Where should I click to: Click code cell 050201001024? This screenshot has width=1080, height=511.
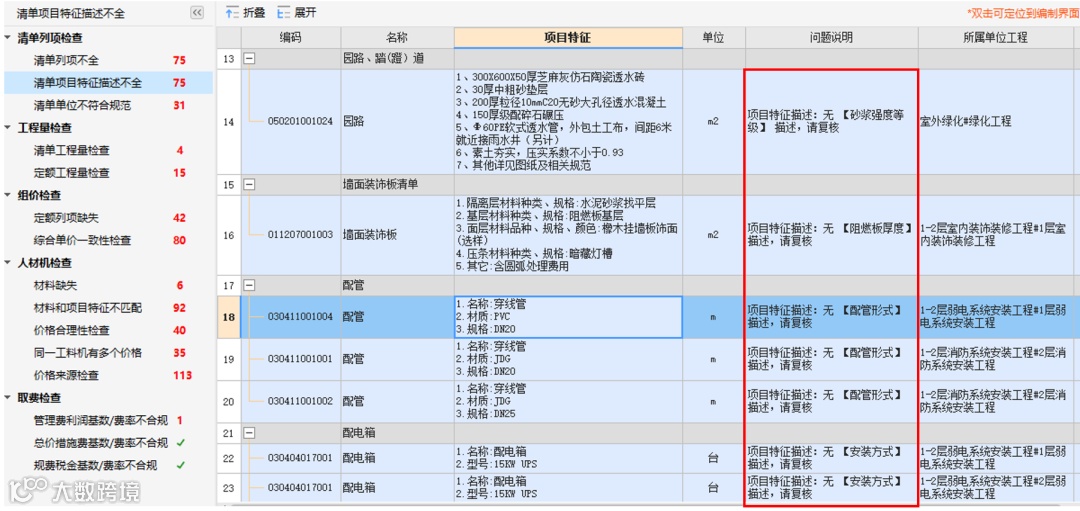pos(300,121)
